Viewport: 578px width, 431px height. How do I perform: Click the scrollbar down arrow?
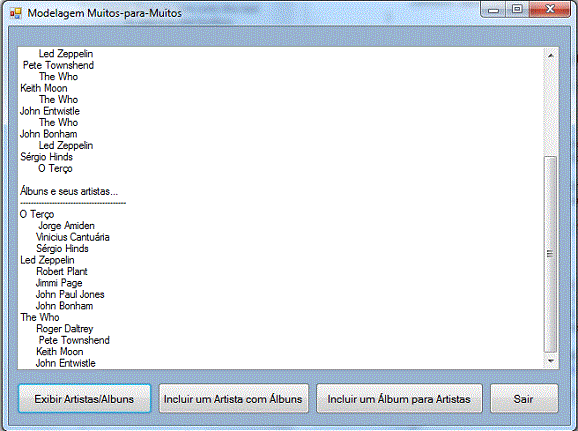(550, 361)
